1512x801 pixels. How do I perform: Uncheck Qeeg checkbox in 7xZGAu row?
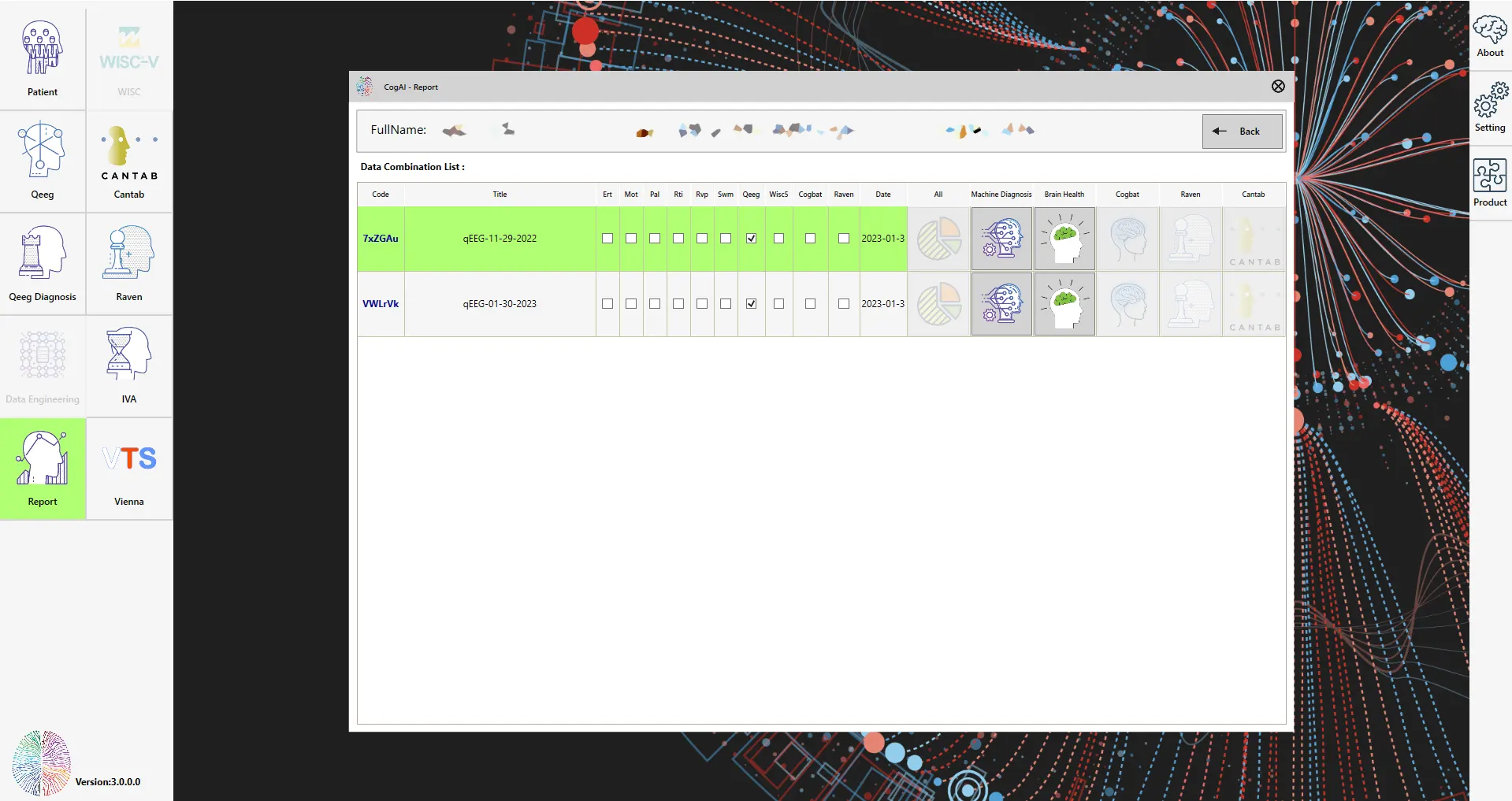(752, 239)
